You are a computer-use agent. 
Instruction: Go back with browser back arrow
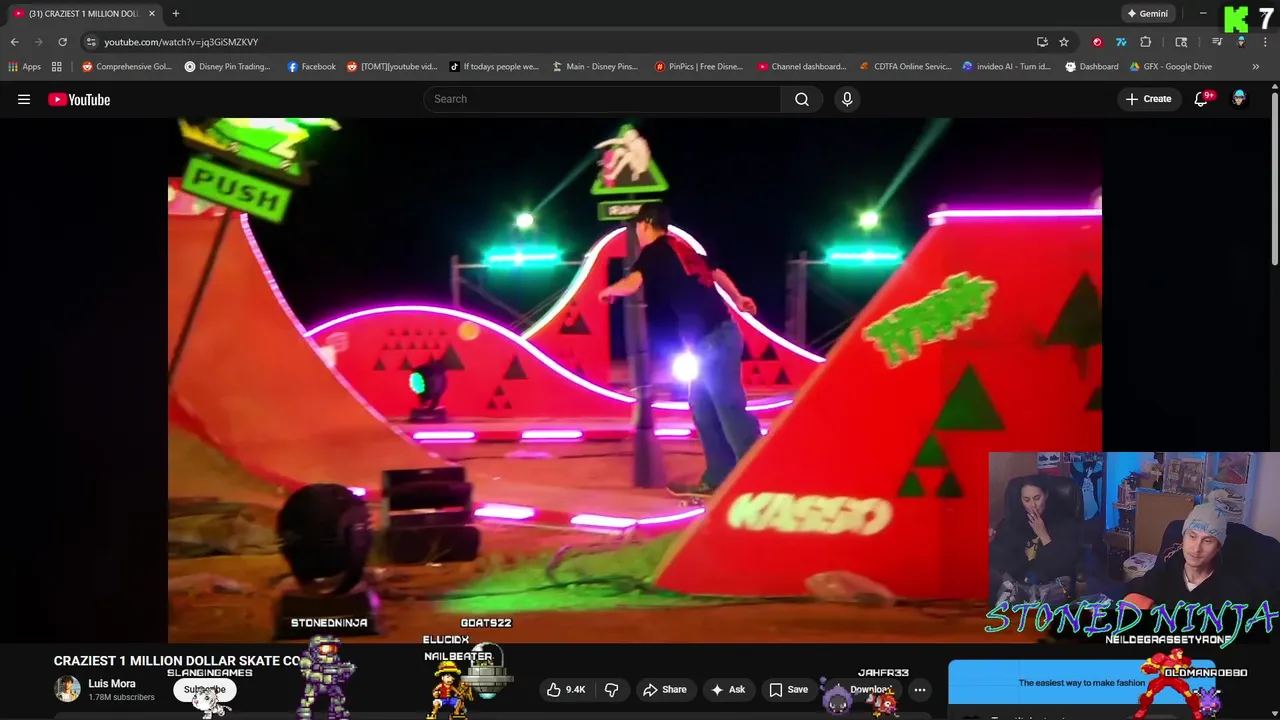pyautogui.click(x=14, y=42)
